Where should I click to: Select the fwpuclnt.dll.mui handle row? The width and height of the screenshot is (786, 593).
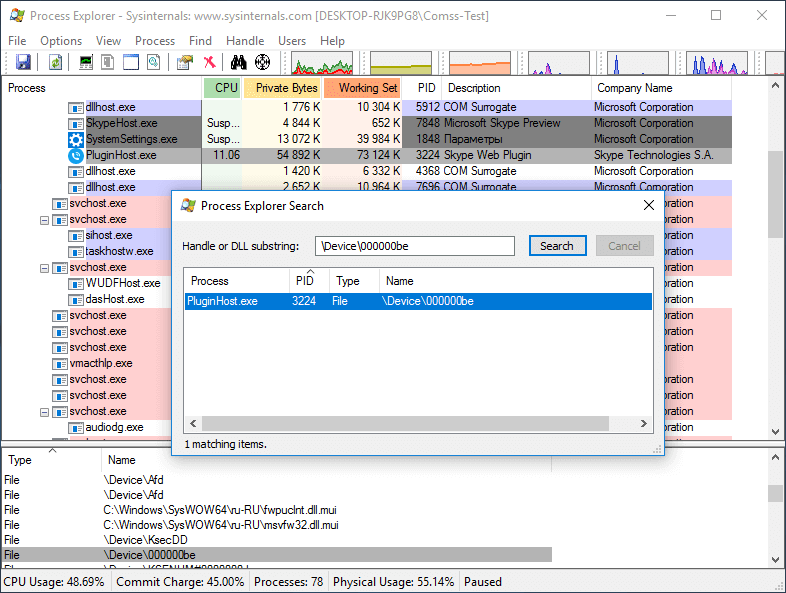277,510
